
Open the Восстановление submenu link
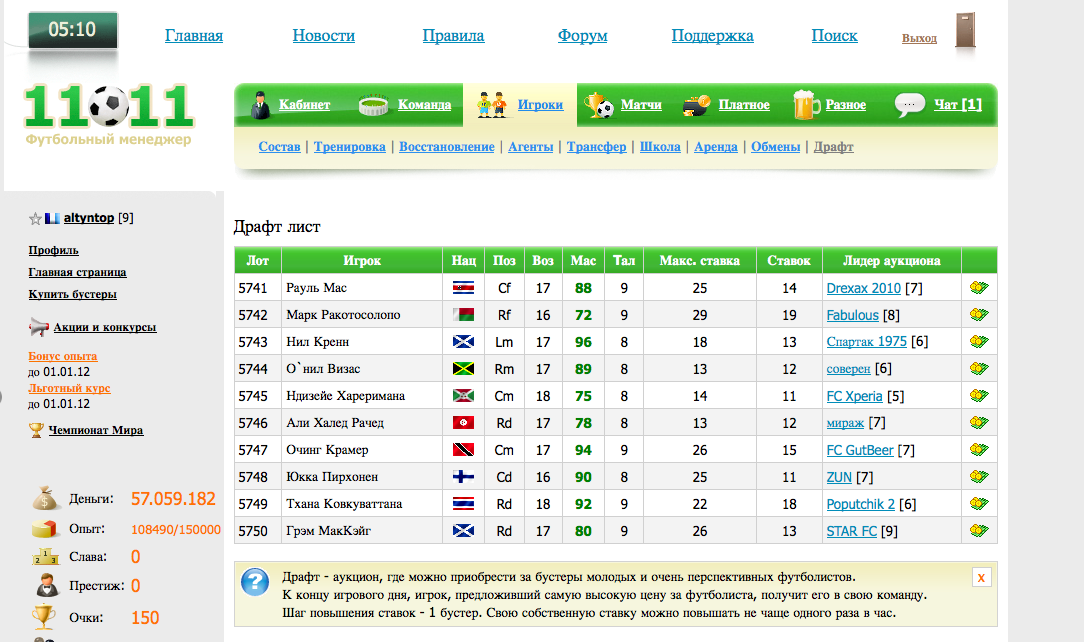click(x=447, y=147)
